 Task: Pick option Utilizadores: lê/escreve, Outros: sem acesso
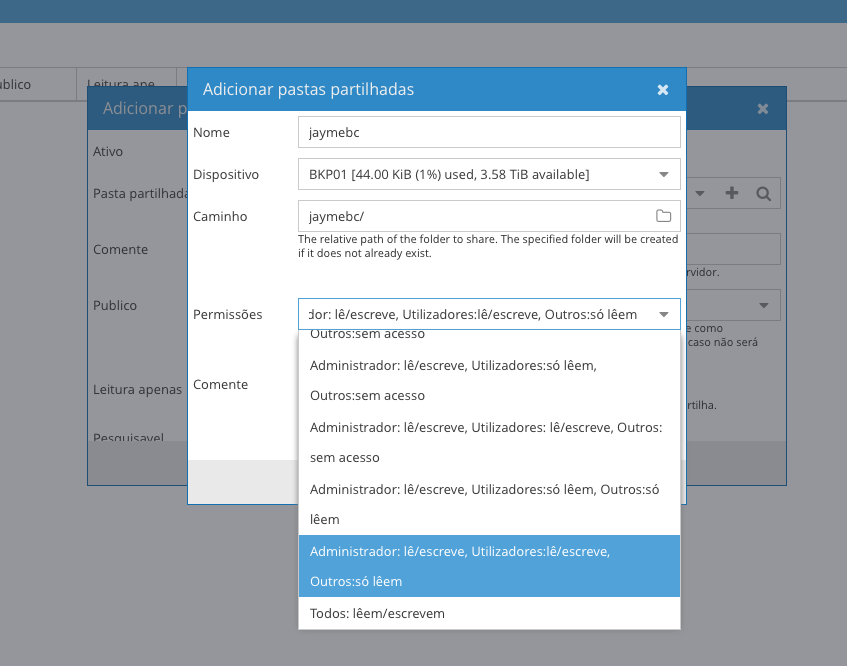tap(488, 442)
